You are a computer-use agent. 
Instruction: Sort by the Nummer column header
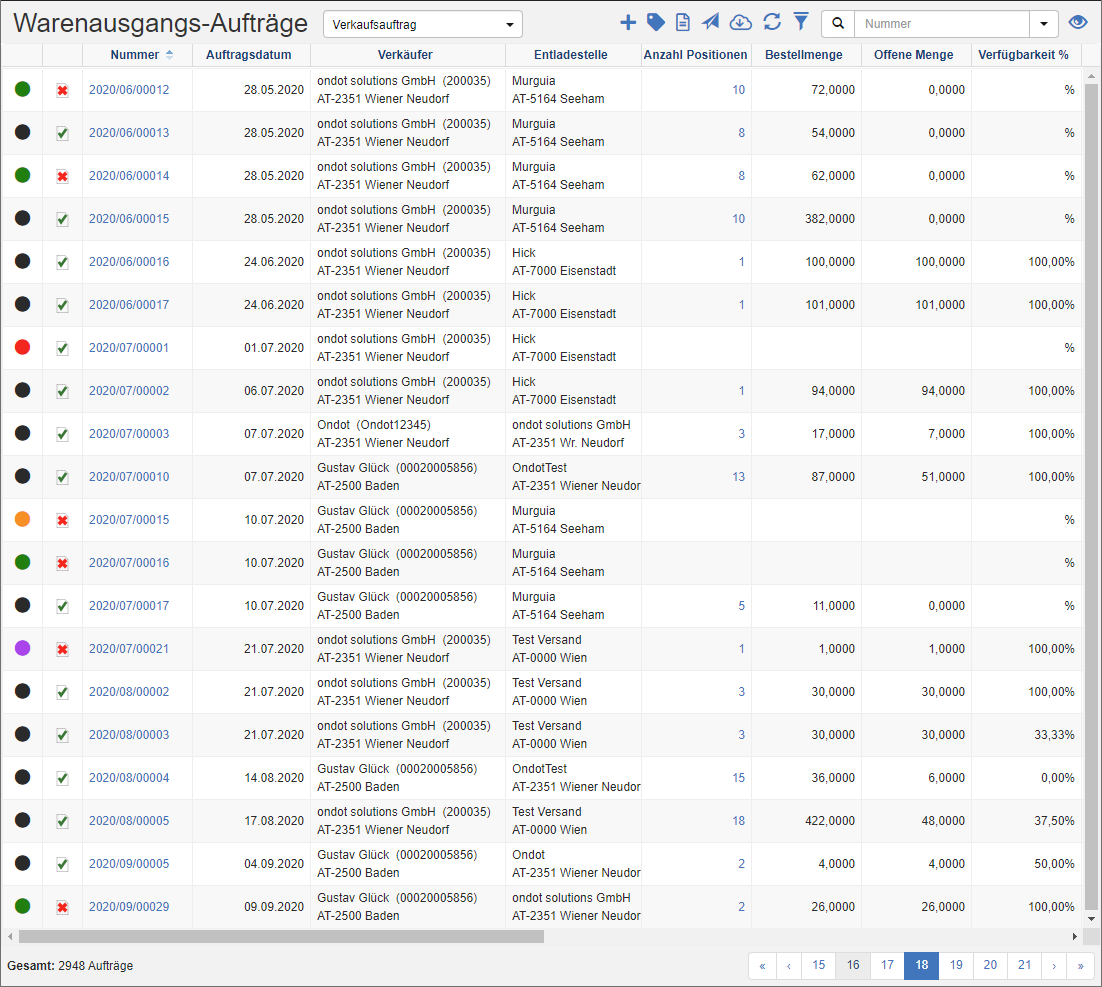(x=135, y=55)
